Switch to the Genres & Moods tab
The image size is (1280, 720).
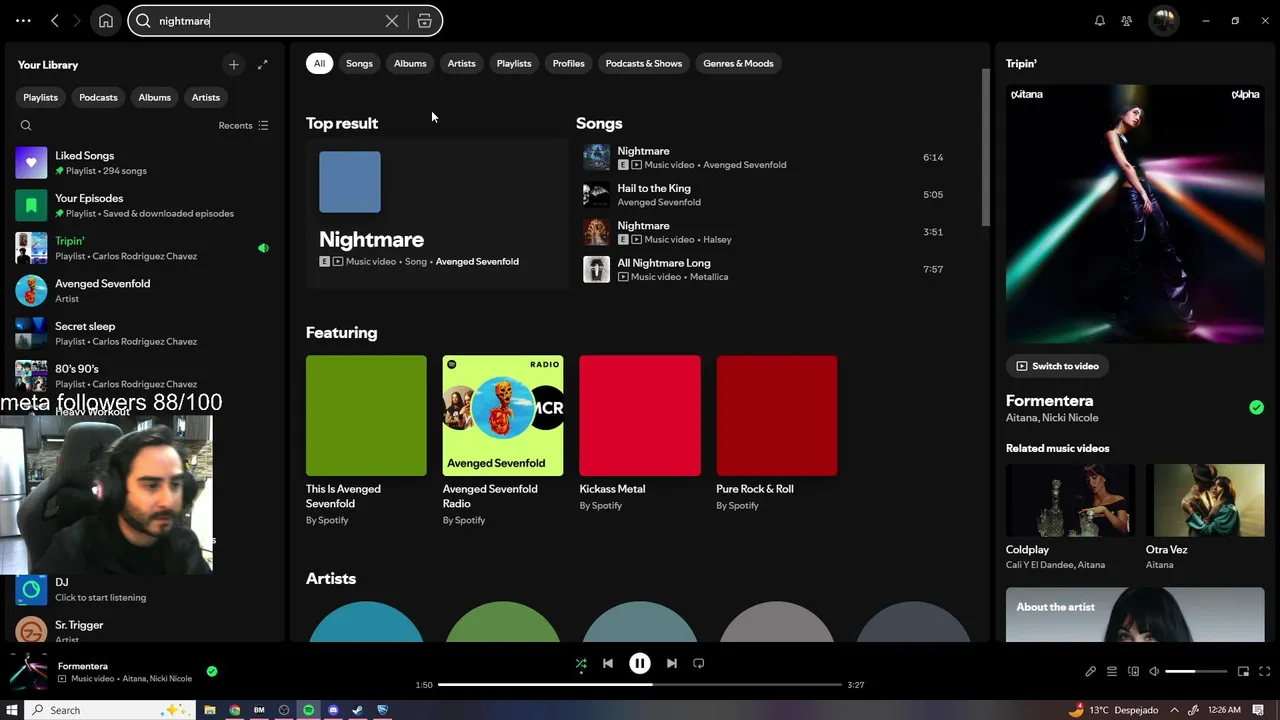coord(738,63)
